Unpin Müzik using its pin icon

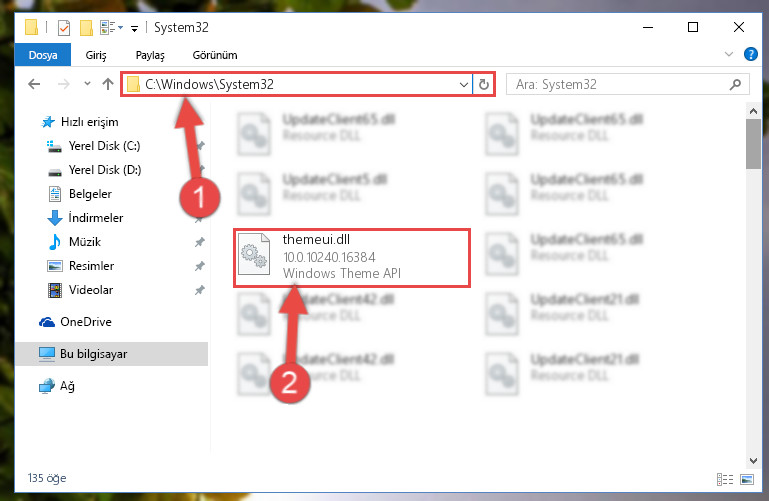coord(200,242)
